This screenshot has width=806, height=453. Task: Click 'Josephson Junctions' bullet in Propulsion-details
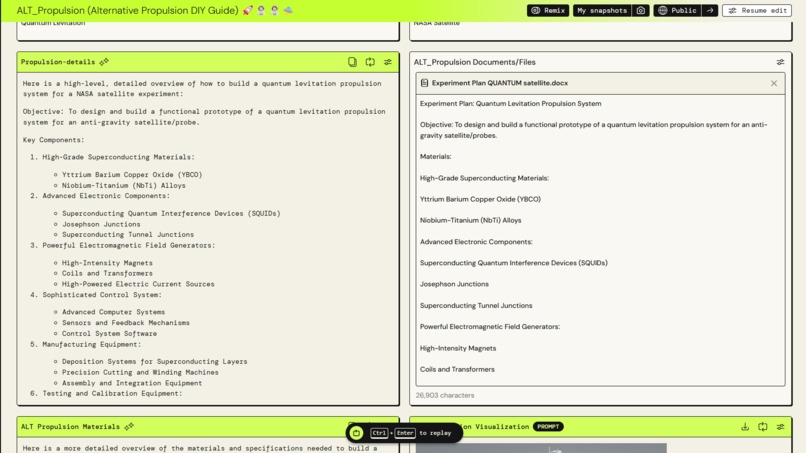pos(101,224)
